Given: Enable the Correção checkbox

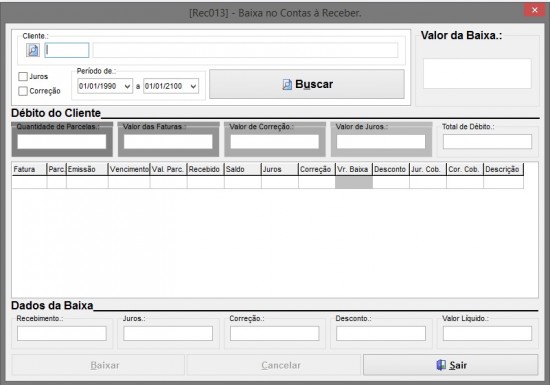Looking at the screenshot, I should [23, 91].
